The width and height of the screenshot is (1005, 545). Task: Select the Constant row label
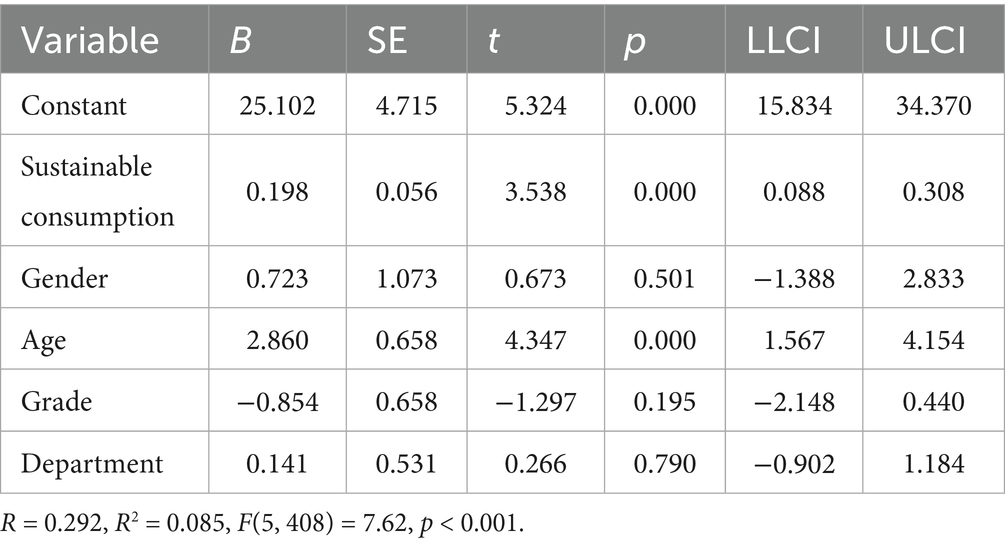74,106
